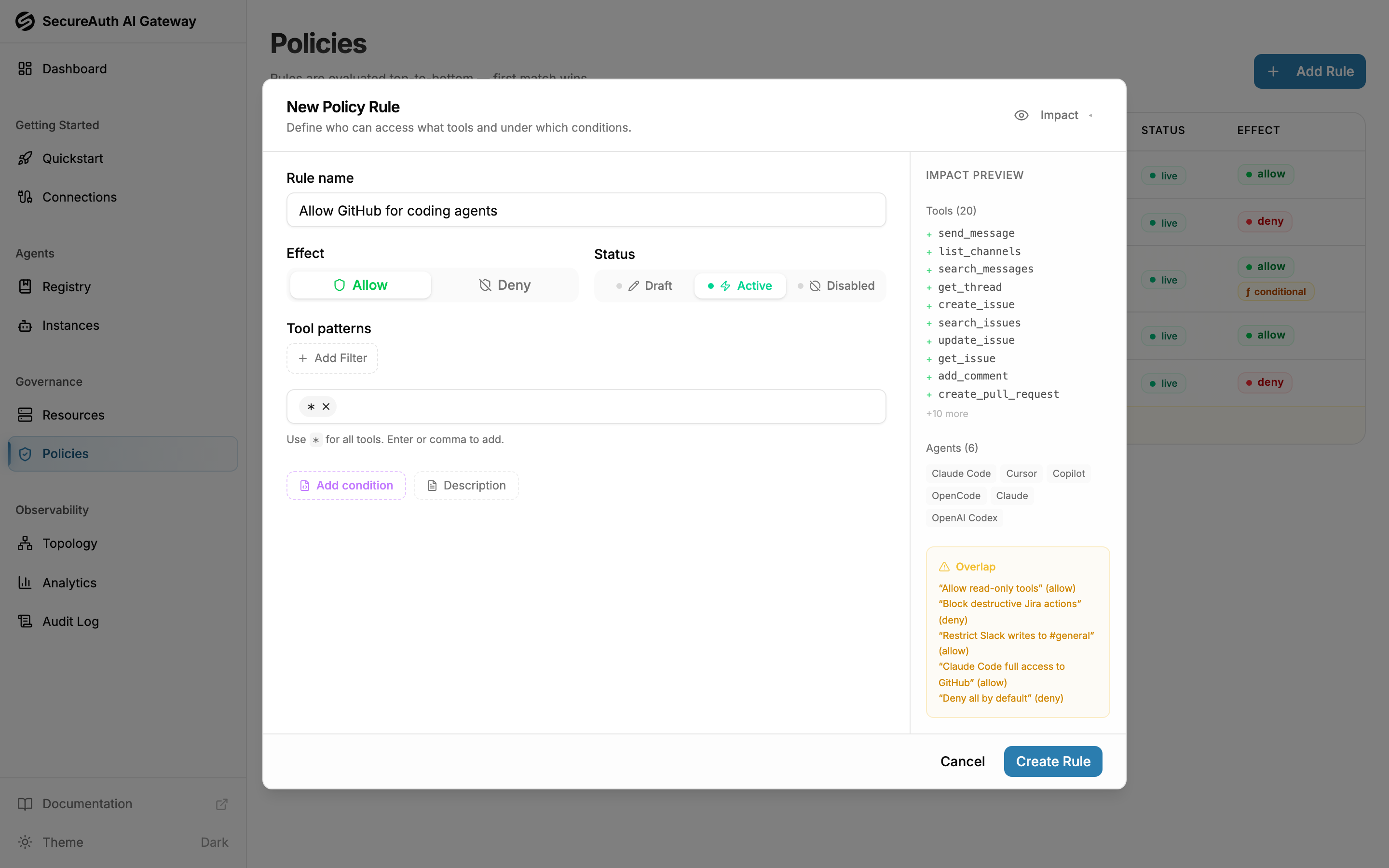Remove the asterisk tool pattern chip
This screenshot has height=868, width=1389.
click(326, 407)
